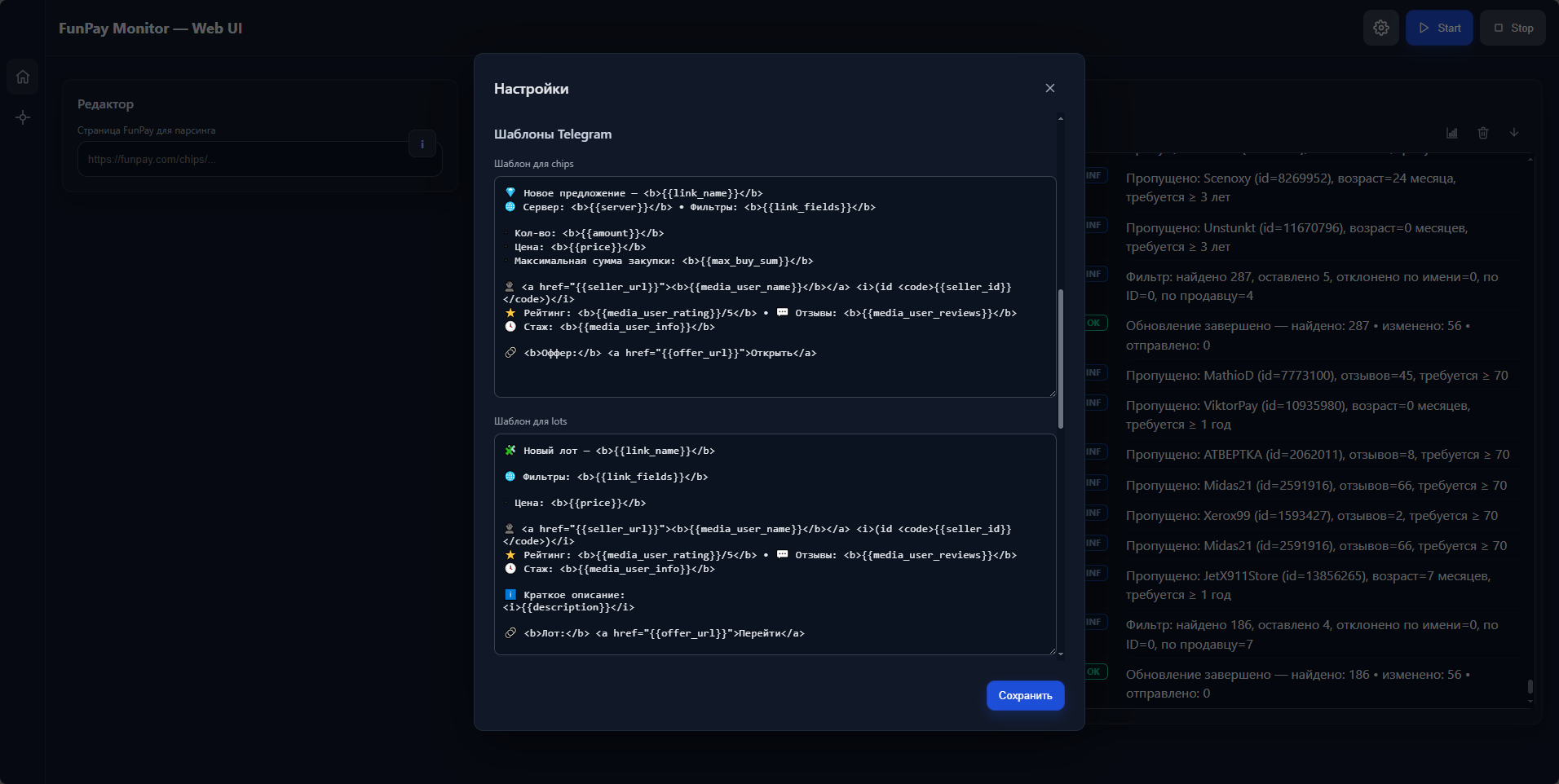
Task: Click the info 'i' button in Редактор
Action: [x=422, y=144]
